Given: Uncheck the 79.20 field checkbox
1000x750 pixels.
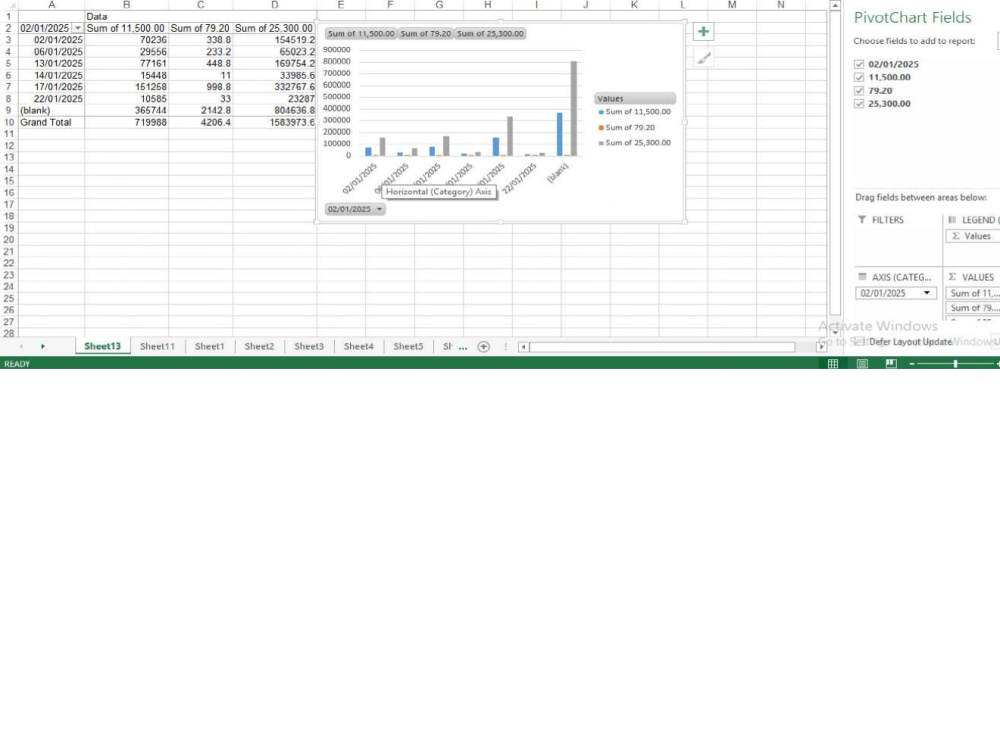Looking at the screenshot, I should [x=859, y=91].
